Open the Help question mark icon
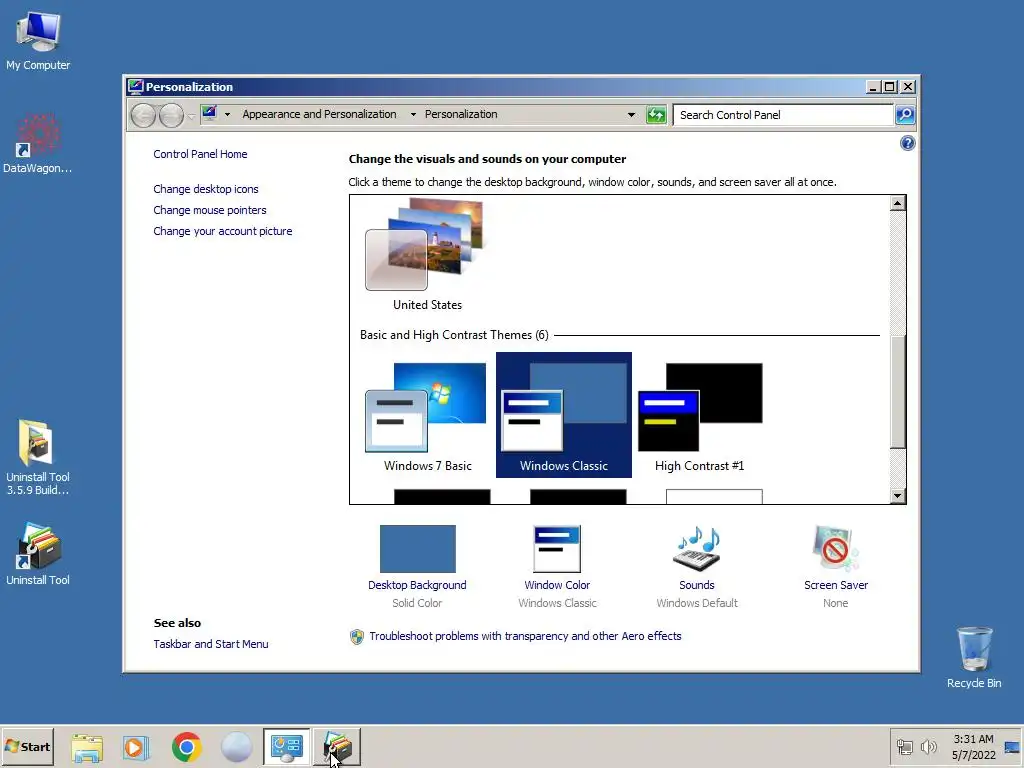The width and height of the screenshot is (1024, 768). pyautogui.click(x=907, y=143)
